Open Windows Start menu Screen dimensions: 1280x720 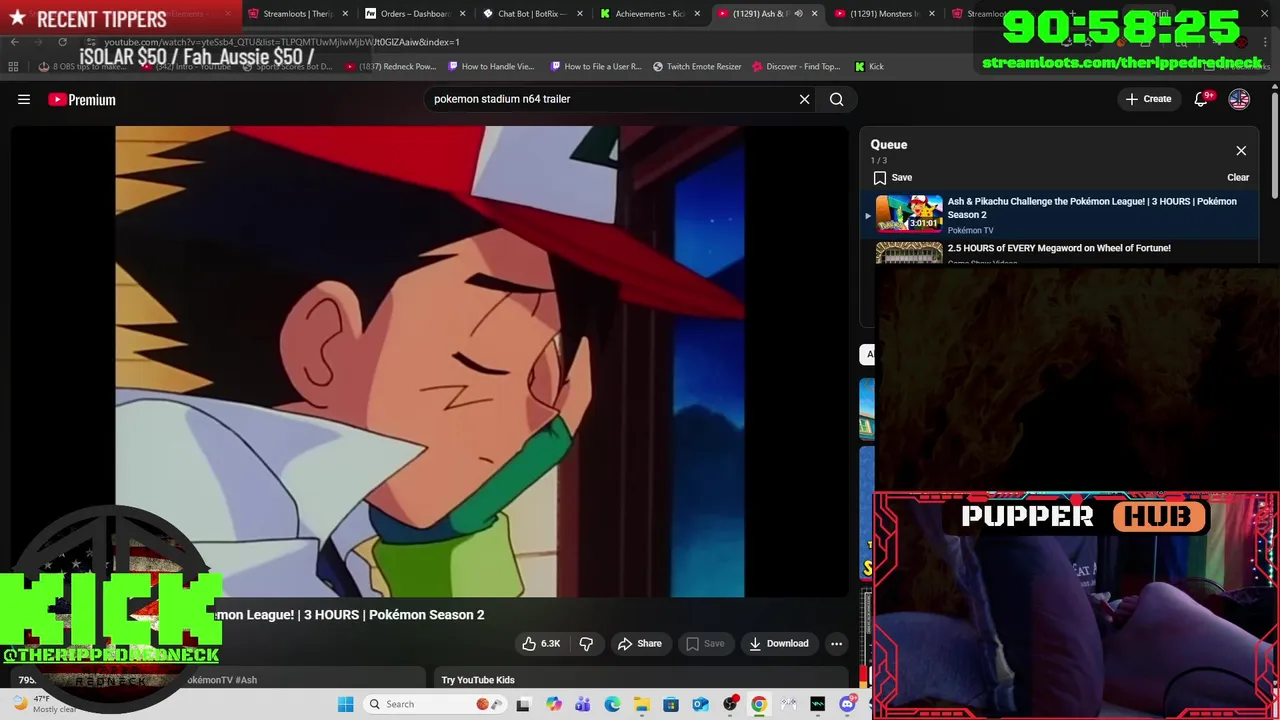point(345,704)
